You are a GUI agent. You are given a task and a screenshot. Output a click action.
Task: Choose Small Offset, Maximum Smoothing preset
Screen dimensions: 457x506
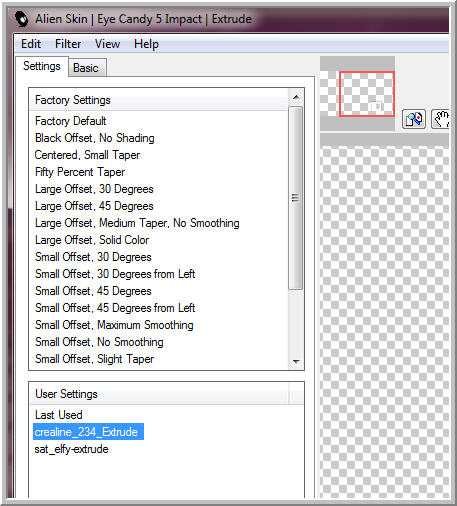(x=114, y=325)
